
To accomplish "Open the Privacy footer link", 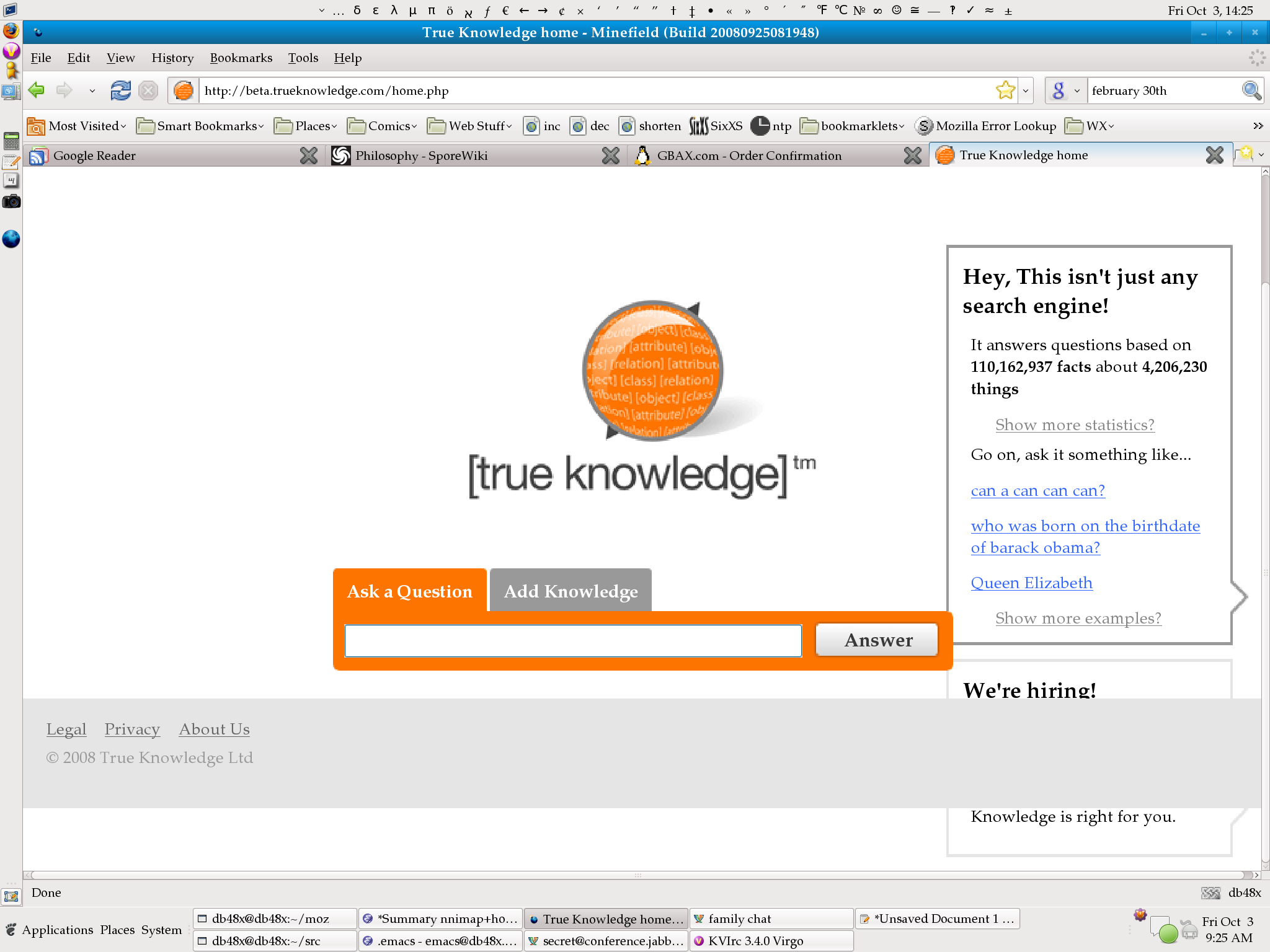I will click(132, 729).
